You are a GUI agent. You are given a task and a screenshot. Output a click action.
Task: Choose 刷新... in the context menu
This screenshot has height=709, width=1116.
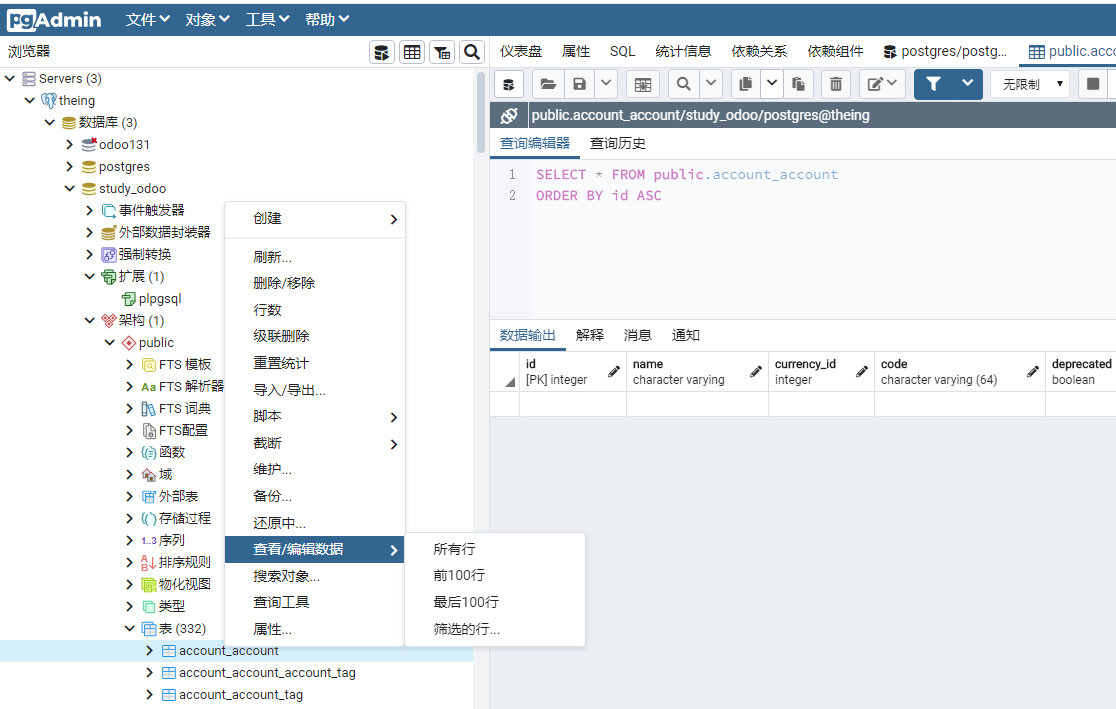315,257
